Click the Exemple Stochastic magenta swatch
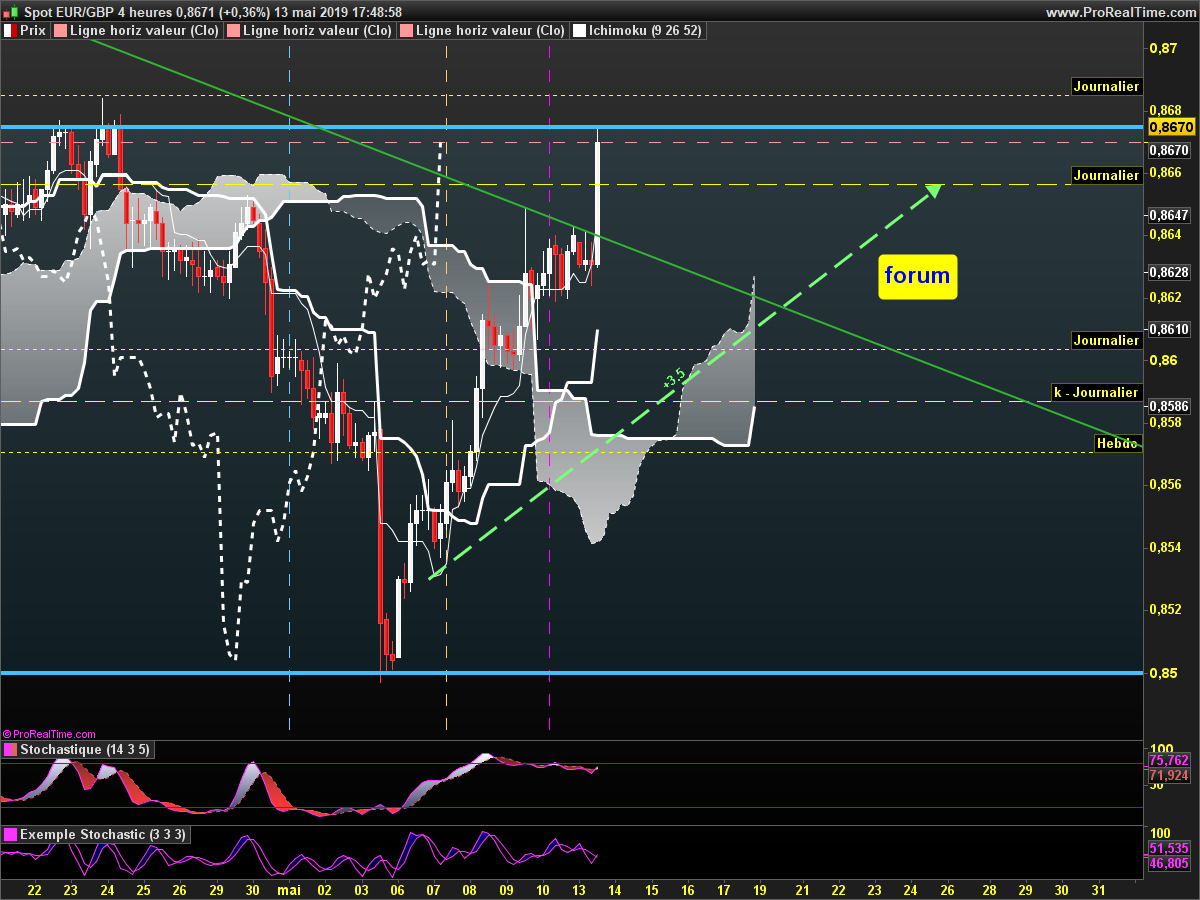 (x=10, y=834)
